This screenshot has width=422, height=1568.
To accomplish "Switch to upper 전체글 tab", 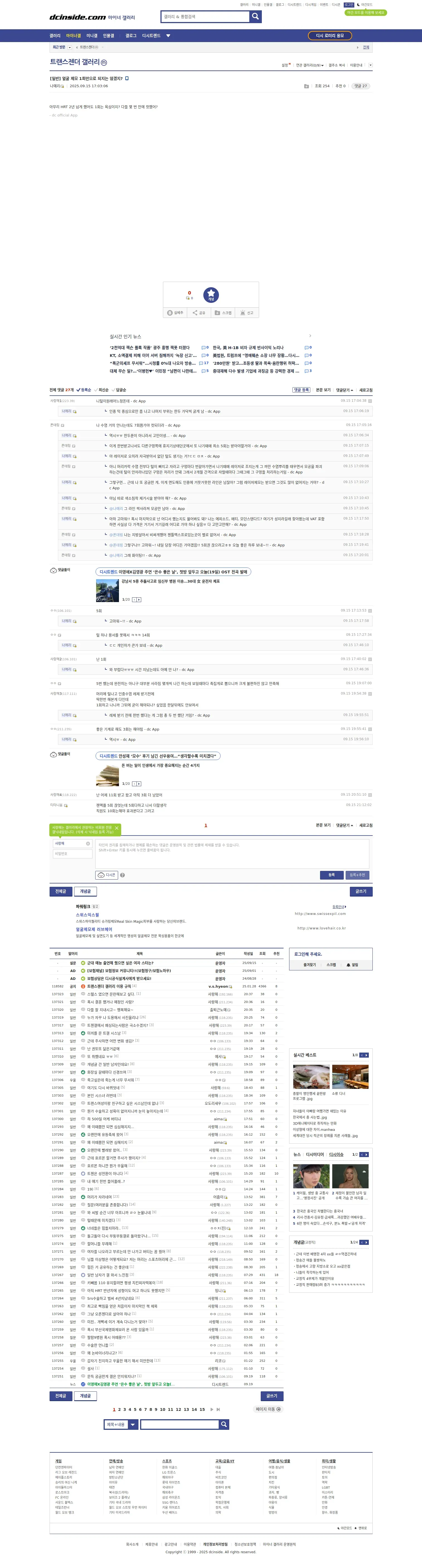I will coord(61,891).
